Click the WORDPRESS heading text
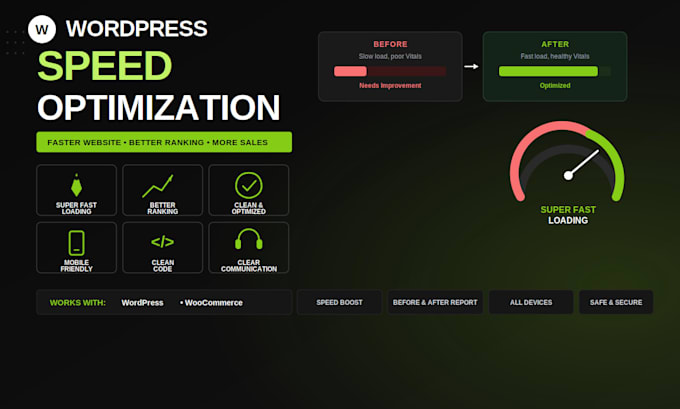The height and width of the screenshot is (409, 680). 137,29
